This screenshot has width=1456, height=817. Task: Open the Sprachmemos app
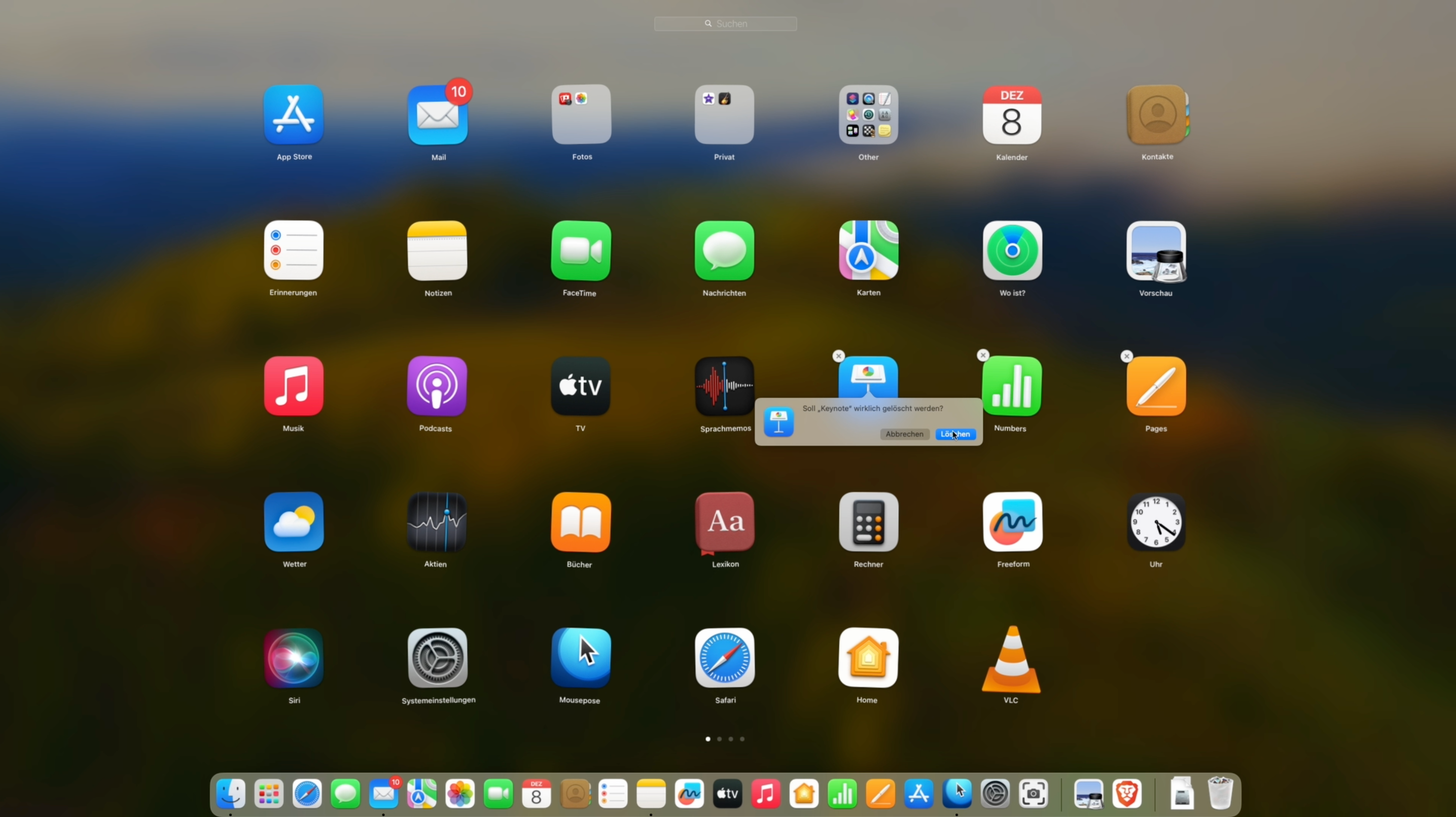tap(724, 386)
